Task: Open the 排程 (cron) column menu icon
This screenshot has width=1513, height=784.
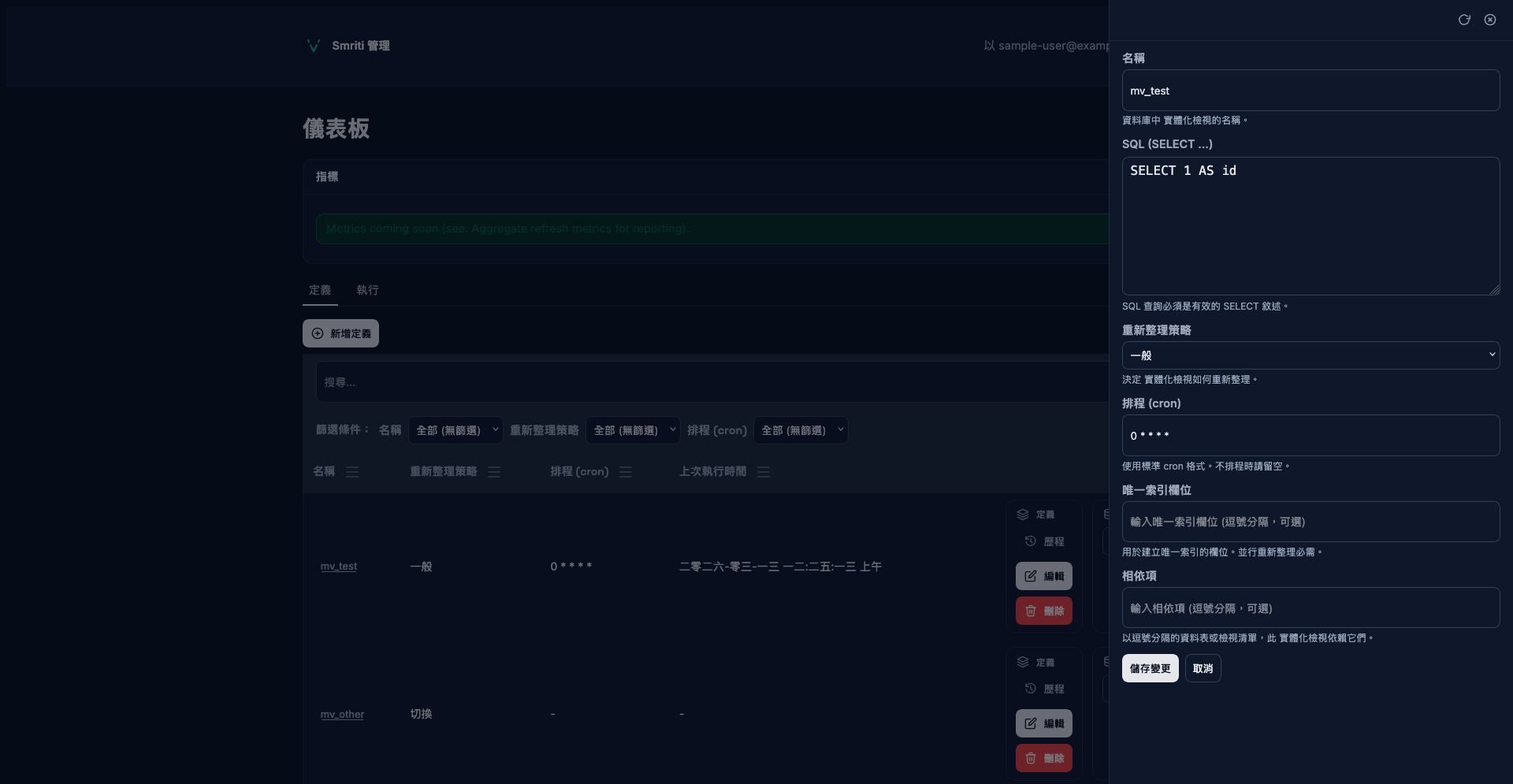Action: 626,472
